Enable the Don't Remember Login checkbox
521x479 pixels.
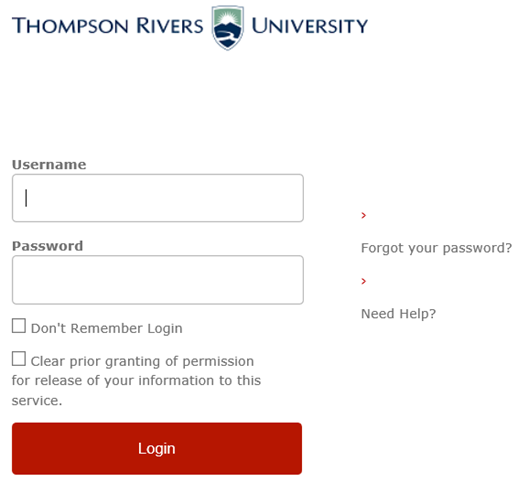(x=19, y=326)
